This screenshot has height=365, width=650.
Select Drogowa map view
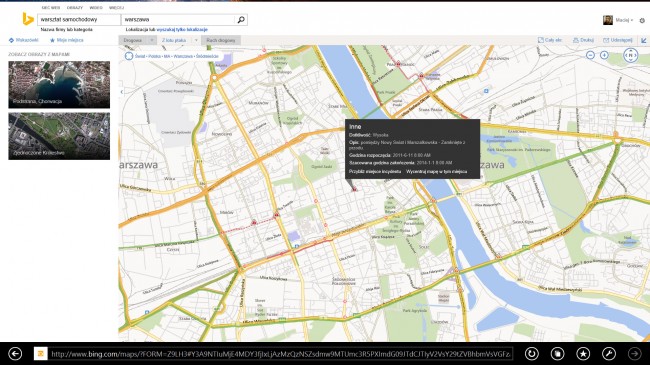[x=133, y=40]
